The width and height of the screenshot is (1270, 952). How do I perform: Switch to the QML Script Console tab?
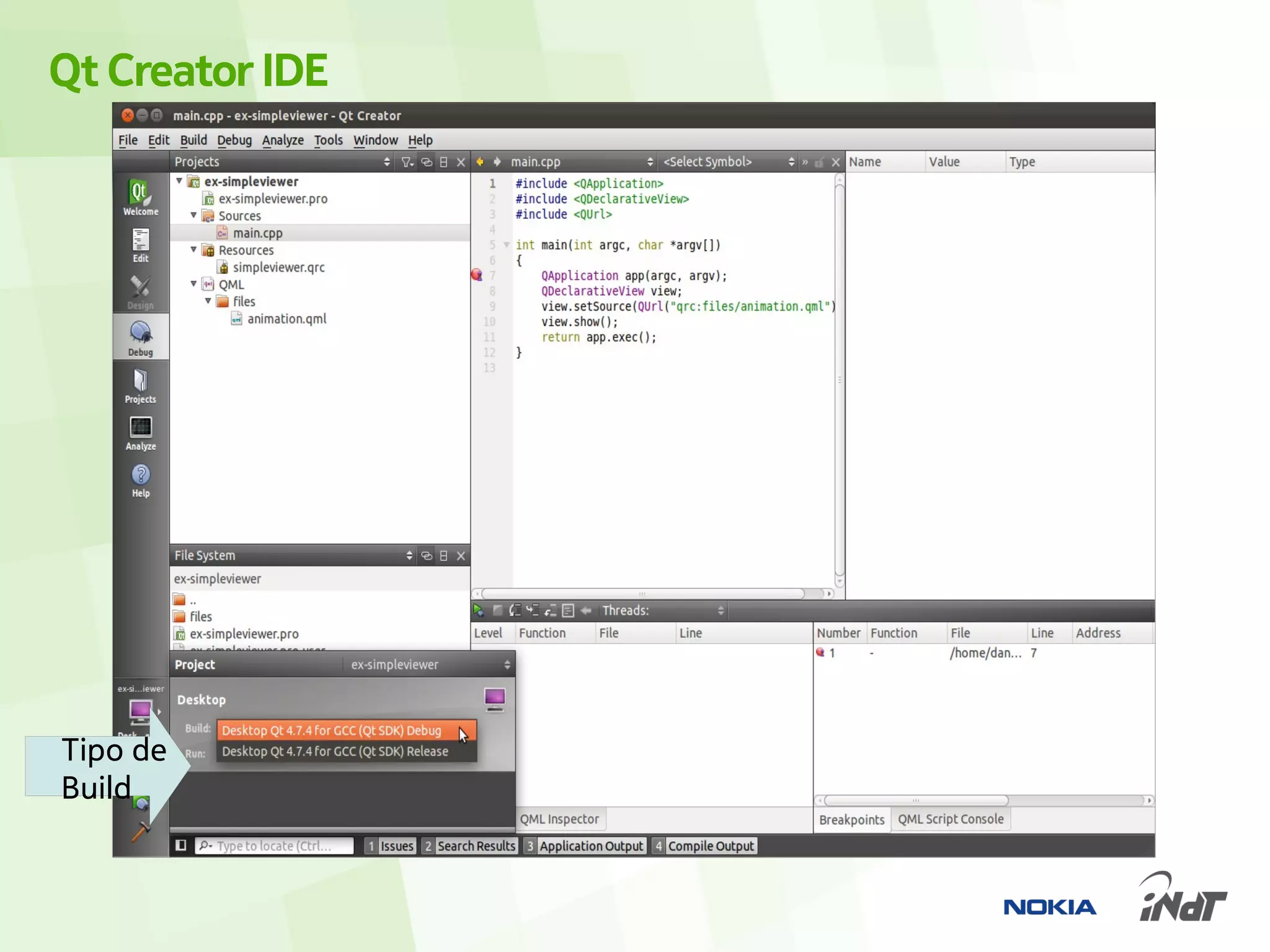click(951, 819)
